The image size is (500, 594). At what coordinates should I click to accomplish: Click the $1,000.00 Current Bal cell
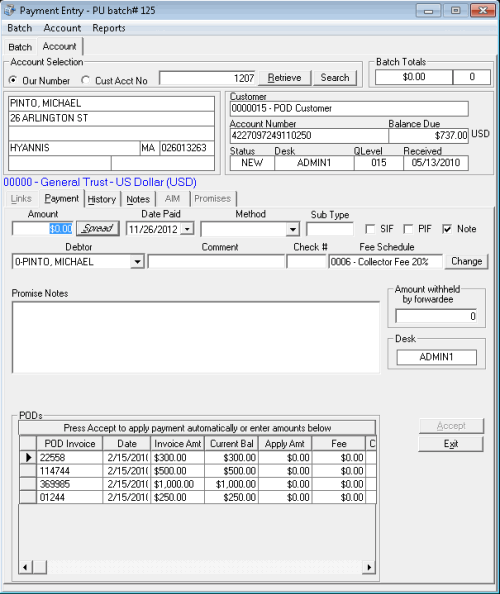tap(231, 484)
